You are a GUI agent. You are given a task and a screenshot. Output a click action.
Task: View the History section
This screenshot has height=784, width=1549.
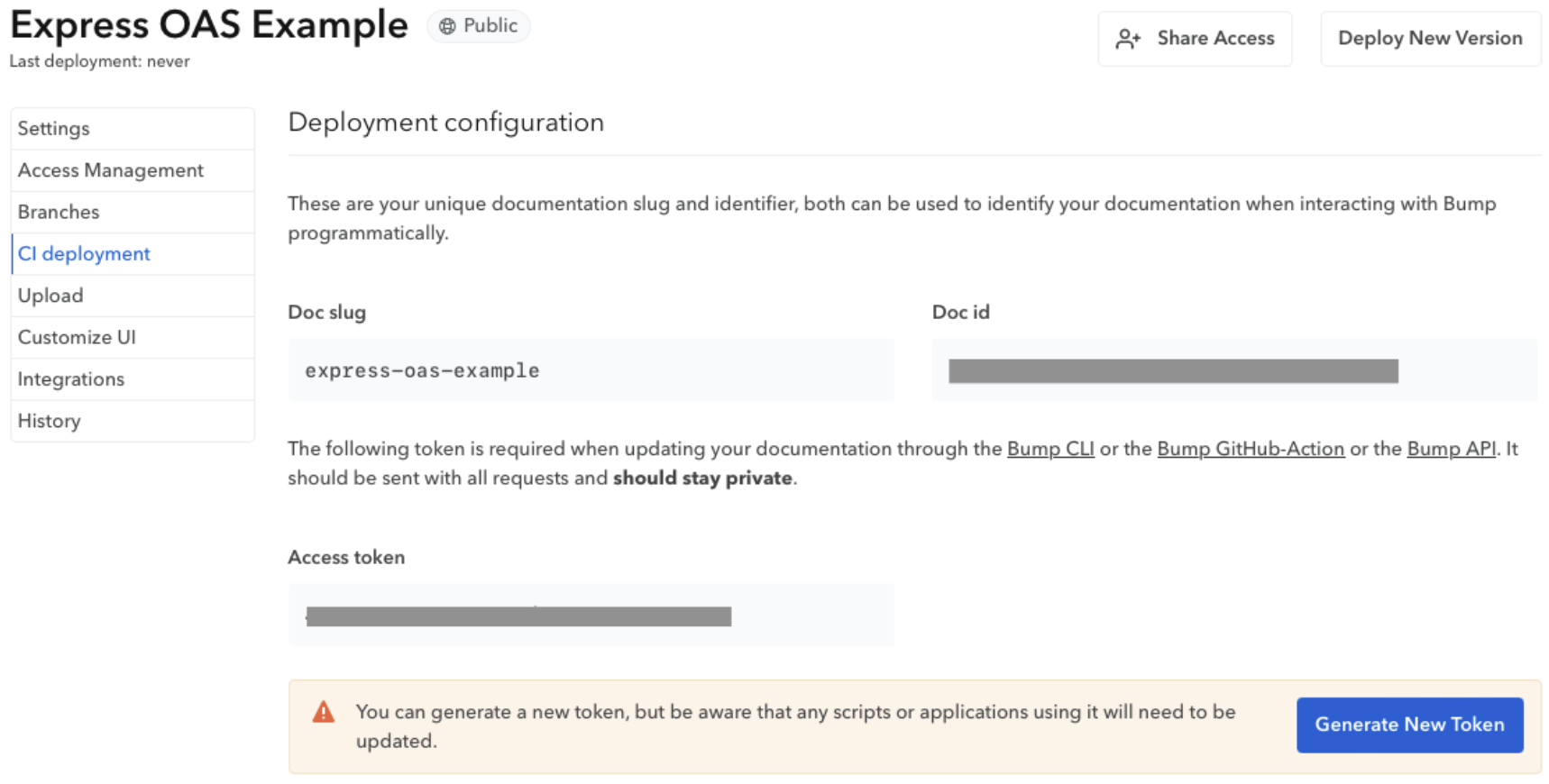49,420
